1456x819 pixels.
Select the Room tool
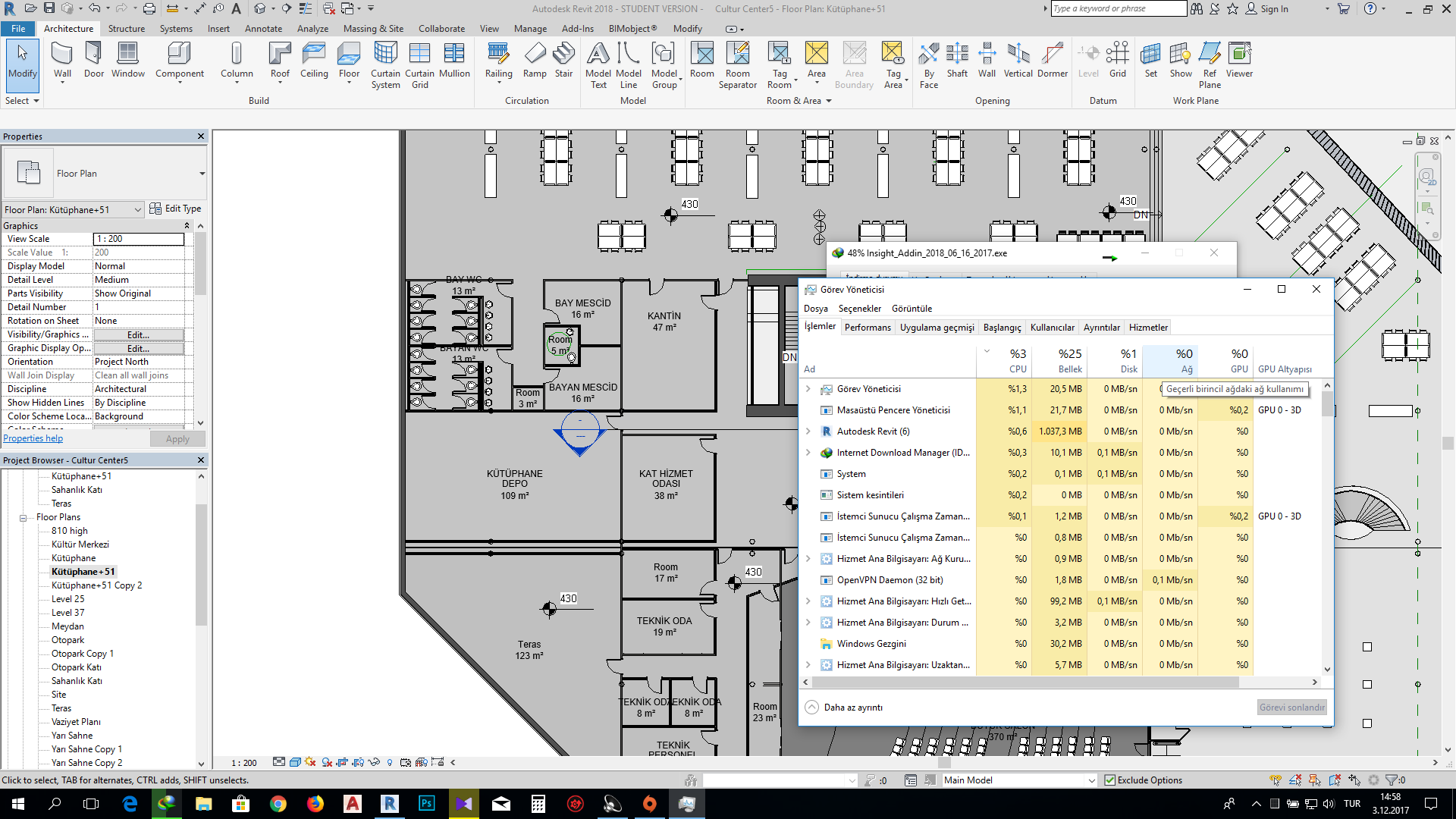point(702,61)
